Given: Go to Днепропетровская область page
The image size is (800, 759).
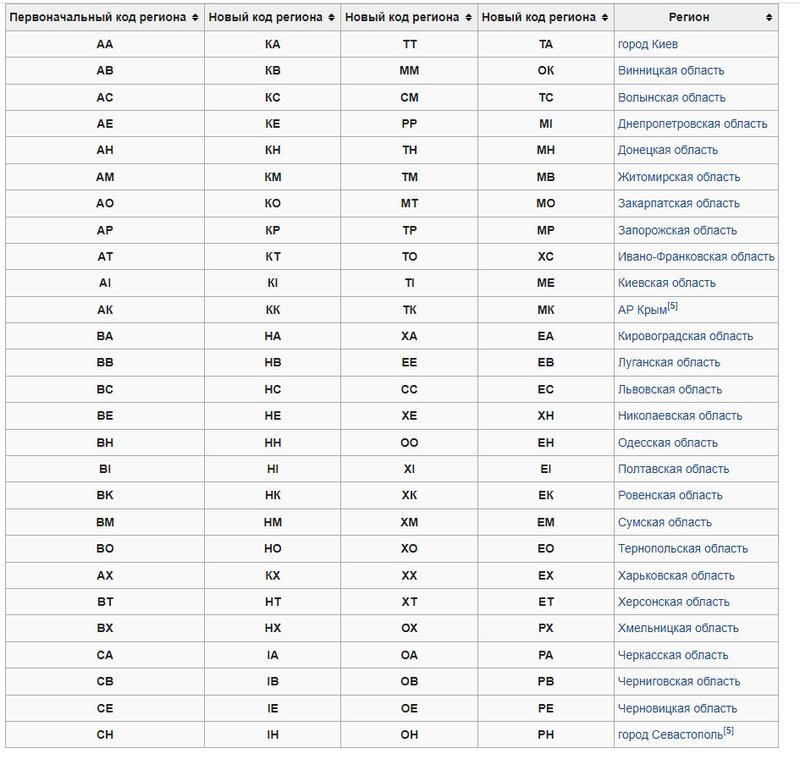Looking at the screenshot, I should pyautogui.click(x=692, y=124).
